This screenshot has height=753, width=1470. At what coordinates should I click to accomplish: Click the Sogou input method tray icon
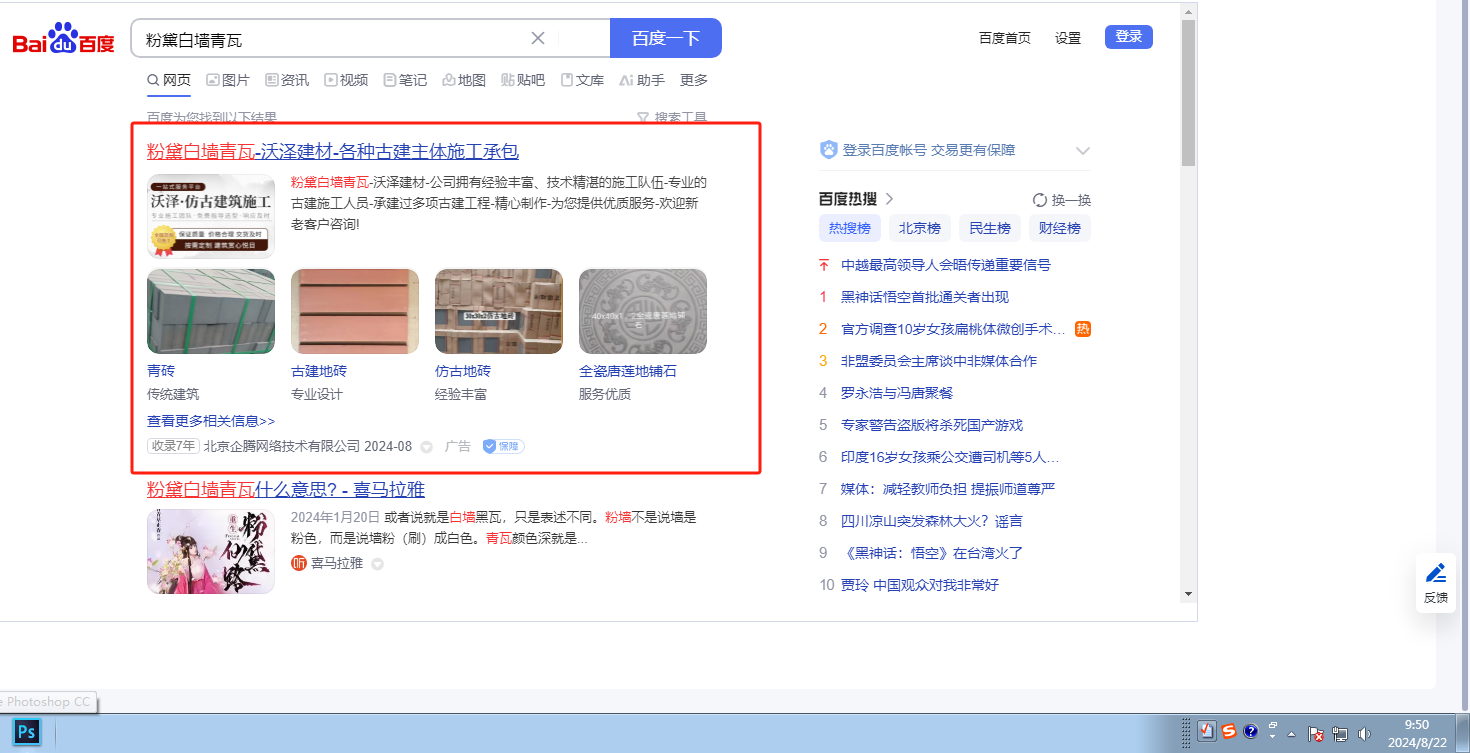tap(1229, 732)
